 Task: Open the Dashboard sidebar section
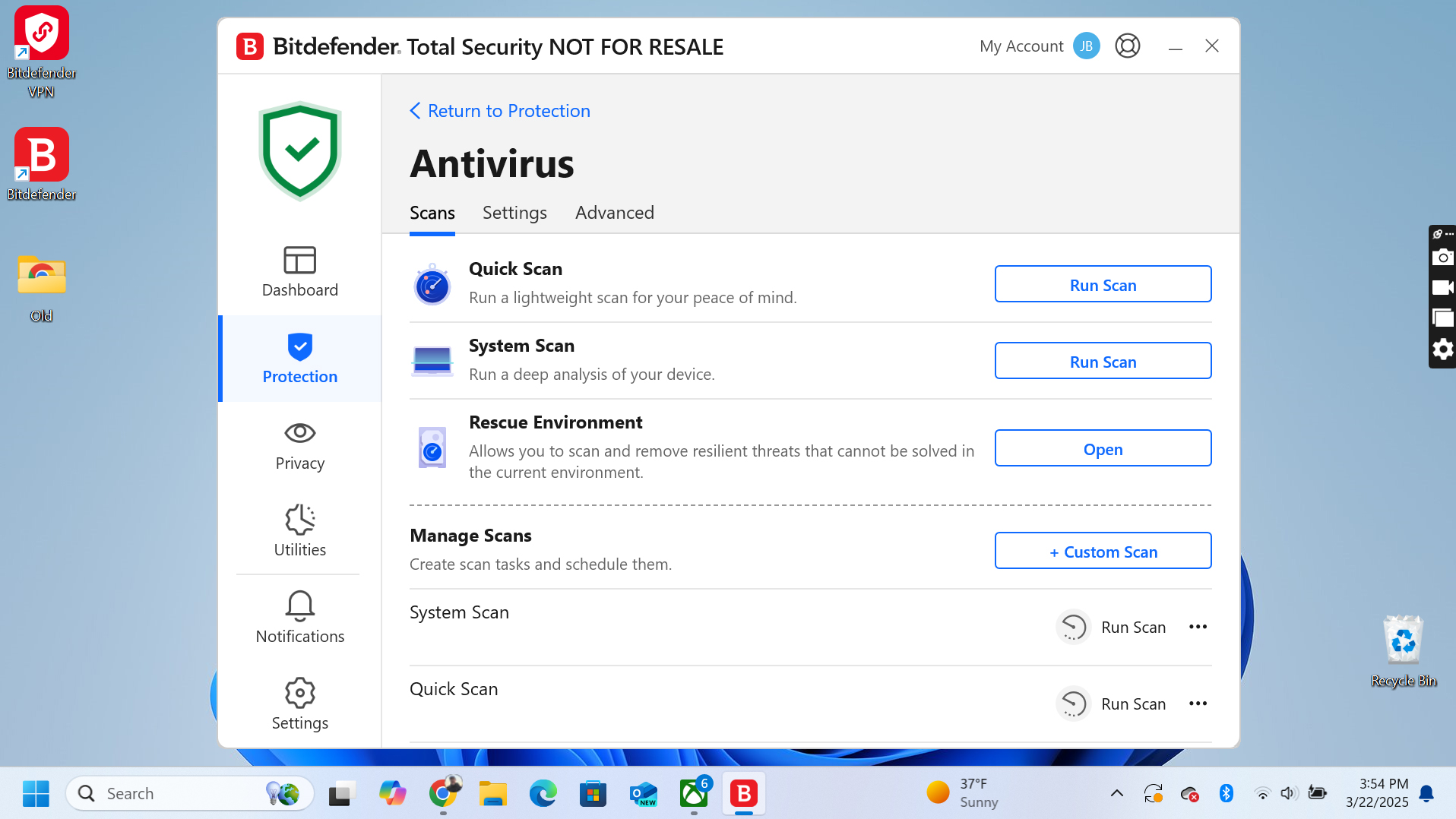(x=299, y=271)
